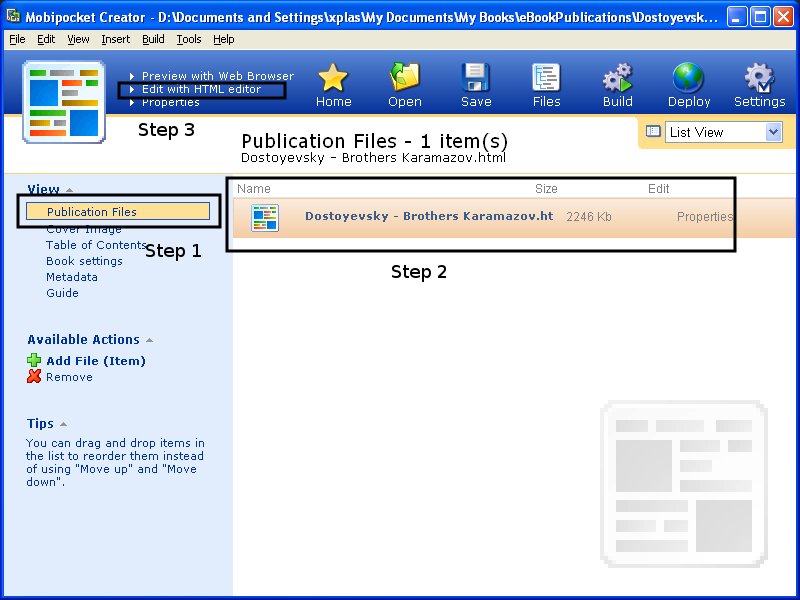Collapse the View section

coord(69,190)
